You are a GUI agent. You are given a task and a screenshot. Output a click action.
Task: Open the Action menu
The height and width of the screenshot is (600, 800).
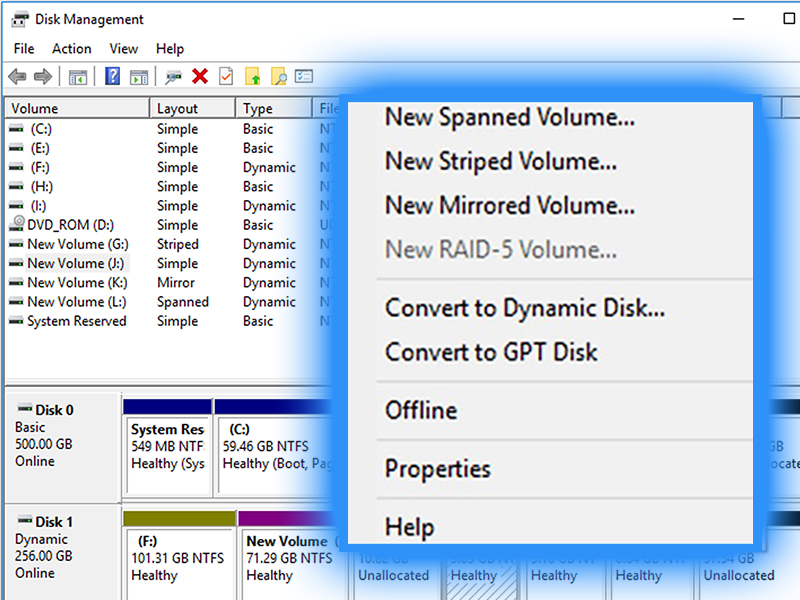point(72,48)
